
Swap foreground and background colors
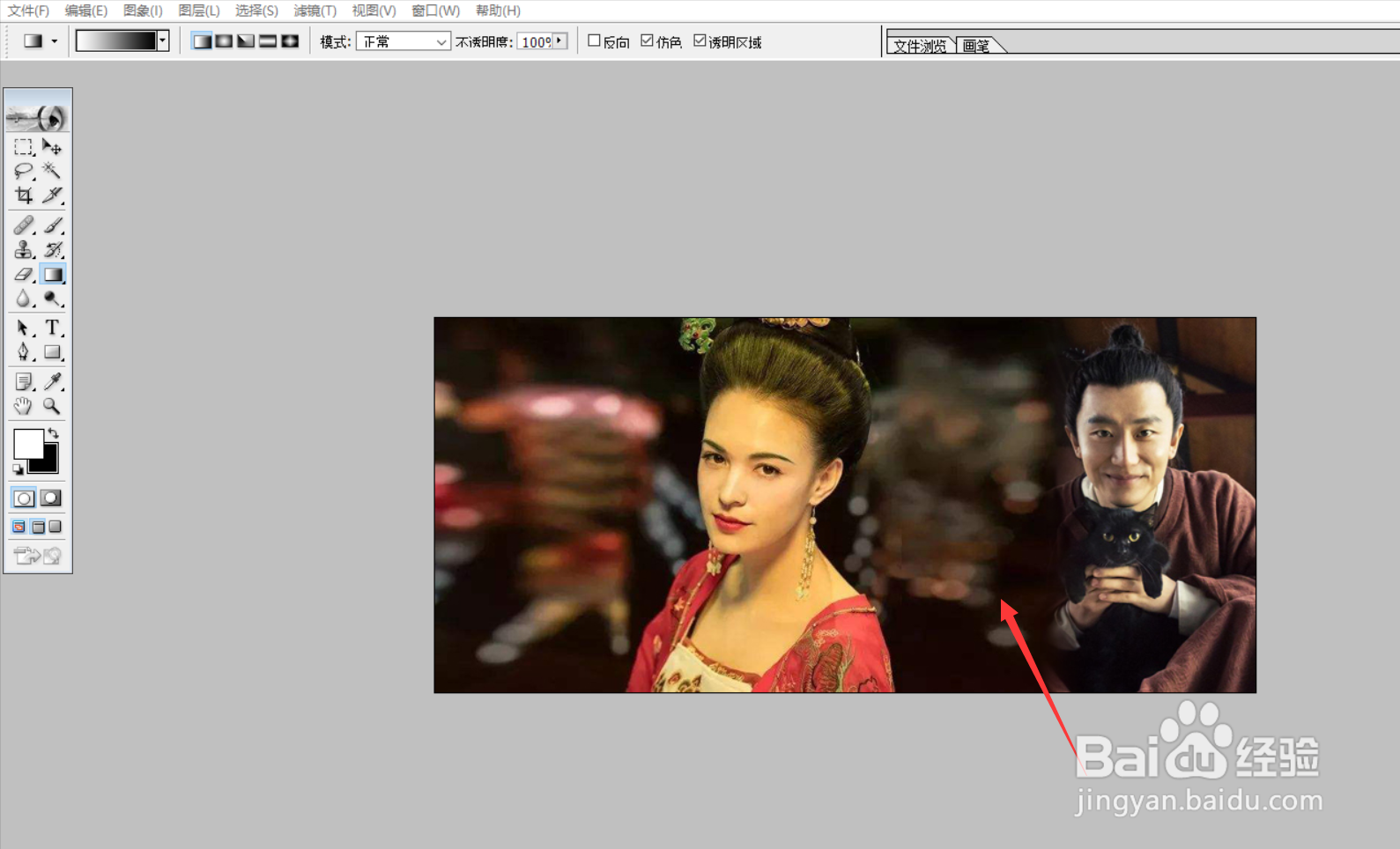coord(54,432)
